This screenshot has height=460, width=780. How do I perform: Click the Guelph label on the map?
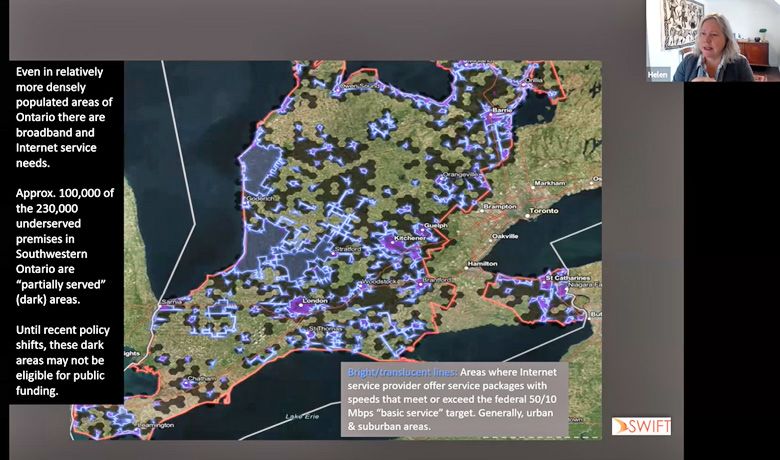pos(436,225)
